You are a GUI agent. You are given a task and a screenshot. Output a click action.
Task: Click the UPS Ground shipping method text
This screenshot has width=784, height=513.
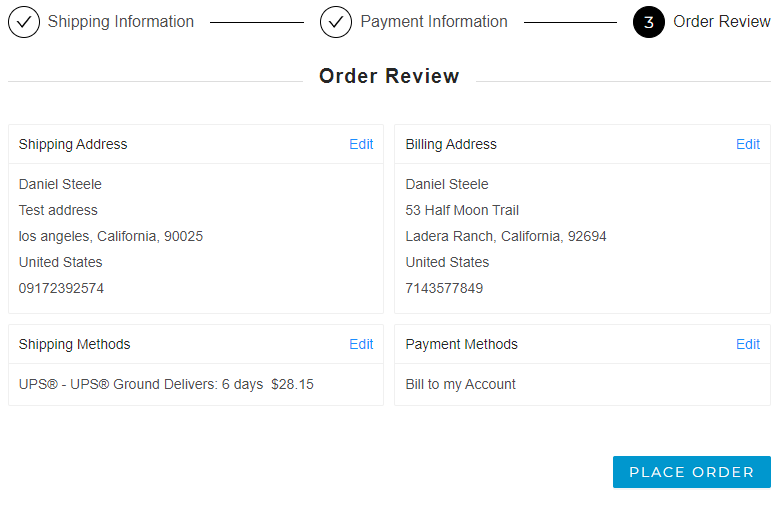(166, 384)
